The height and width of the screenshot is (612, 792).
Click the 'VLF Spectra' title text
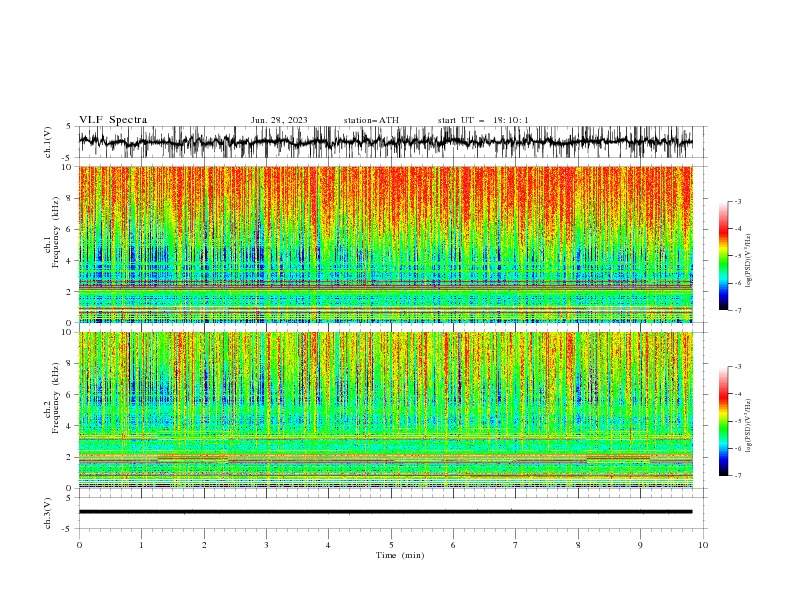pos(113,120)
